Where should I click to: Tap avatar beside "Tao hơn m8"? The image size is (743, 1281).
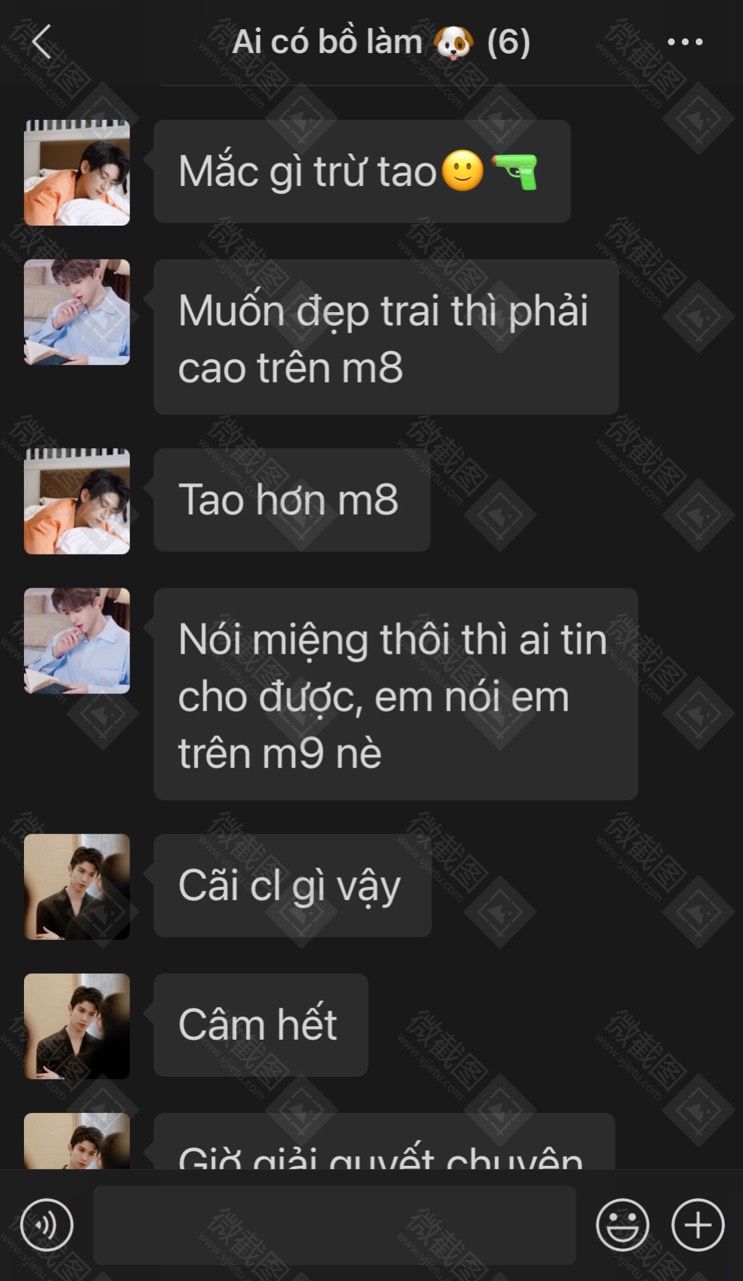click(x=77, y=501)
